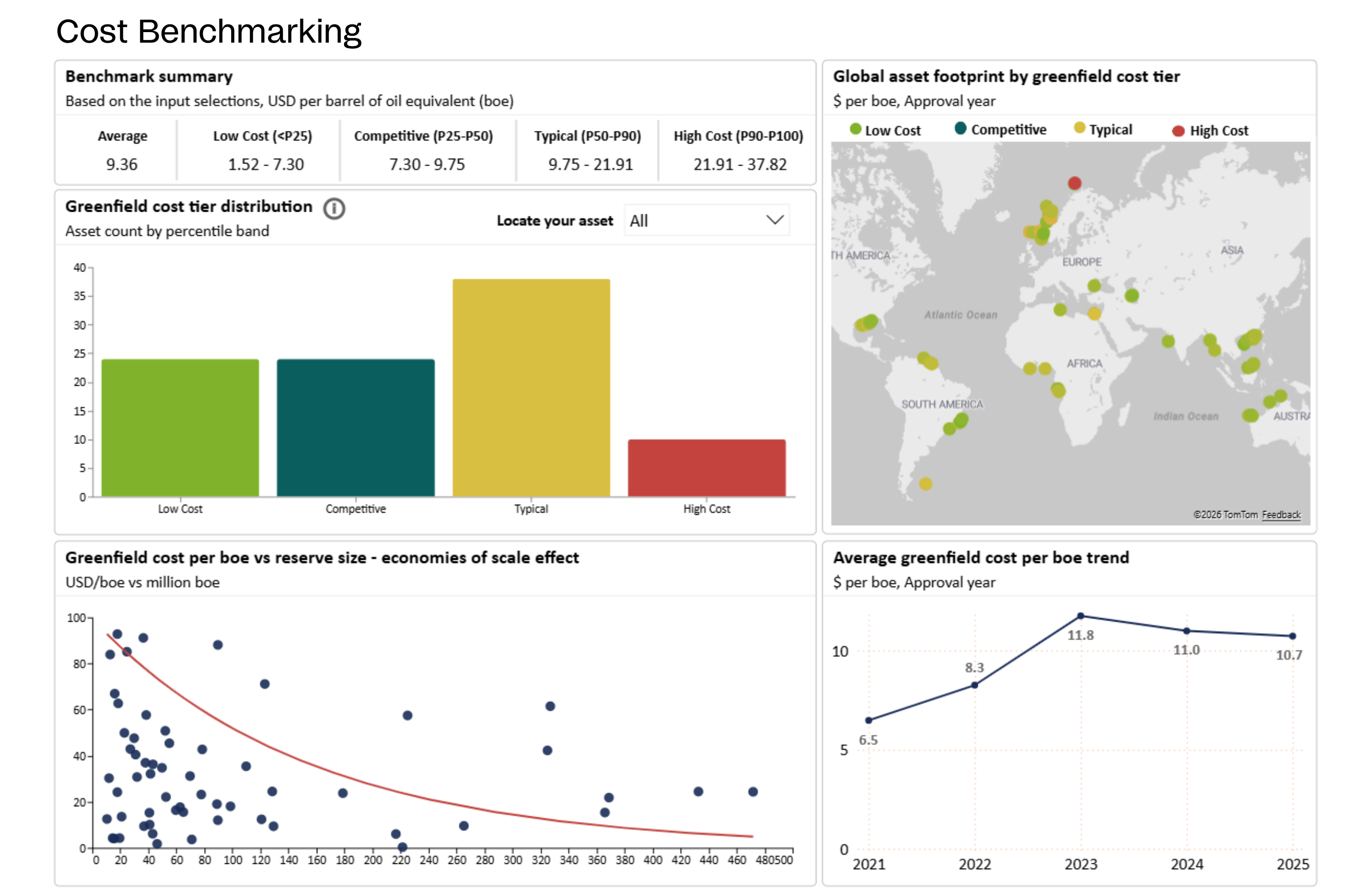
Task: Click the Benchmark summary title
Action: [x=149, y=76]
